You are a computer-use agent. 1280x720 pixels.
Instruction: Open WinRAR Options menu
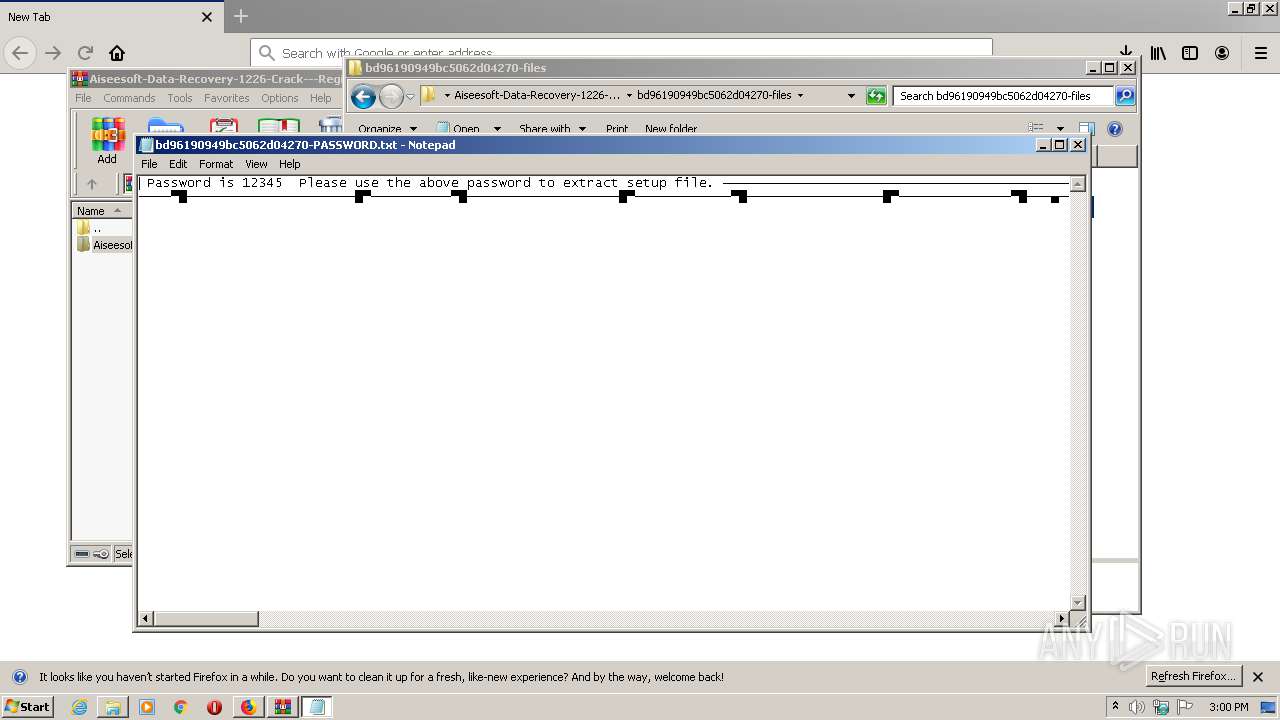coord(280,98)
